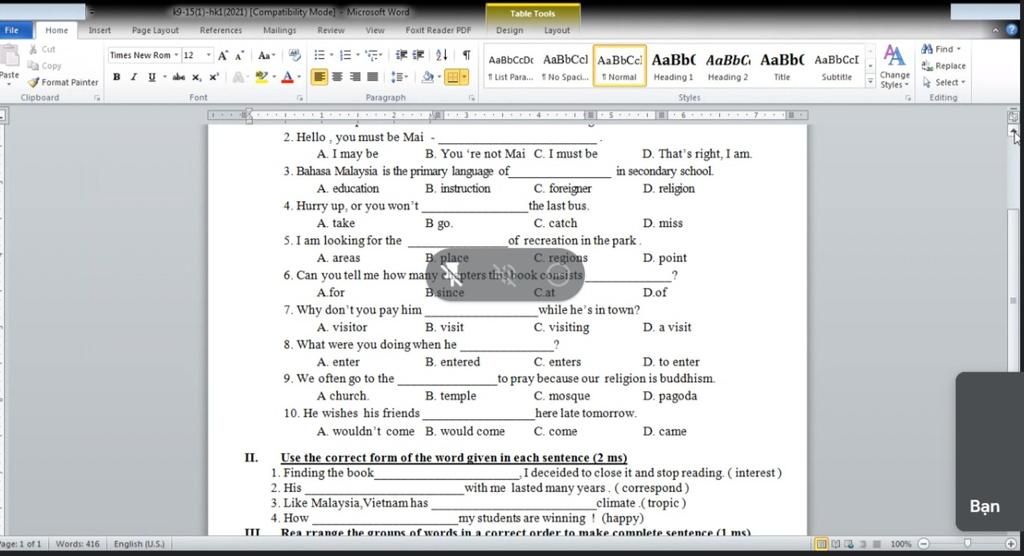The height and width of the screenshot is (556, 1024).
Task: Increase the paragraph indent
Action: (419, 56)
